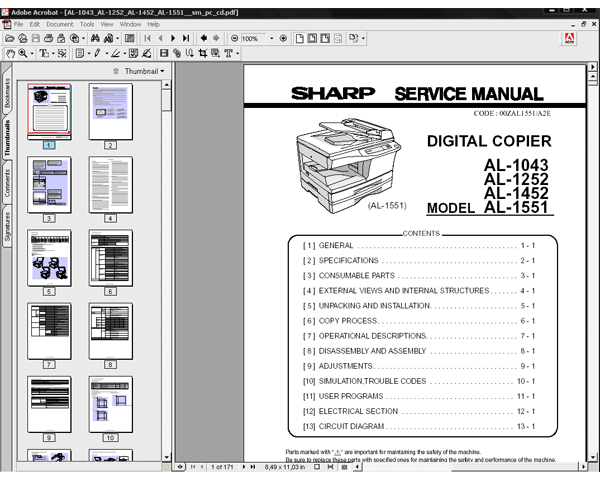Click the Thumbnails side tab
Image resolution: width=600 pixels, height=480 pixels.
point(7,138)
